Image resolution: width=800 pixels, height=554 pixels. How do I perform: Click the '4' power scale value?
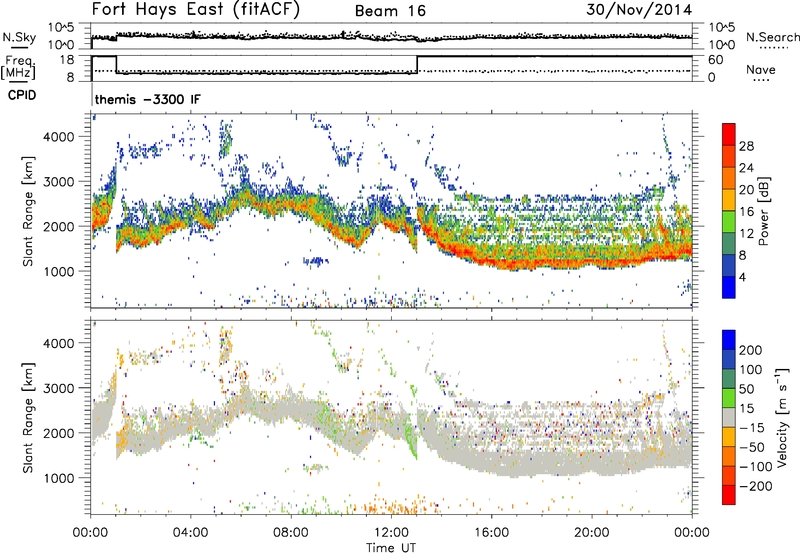tap(742, 277)
